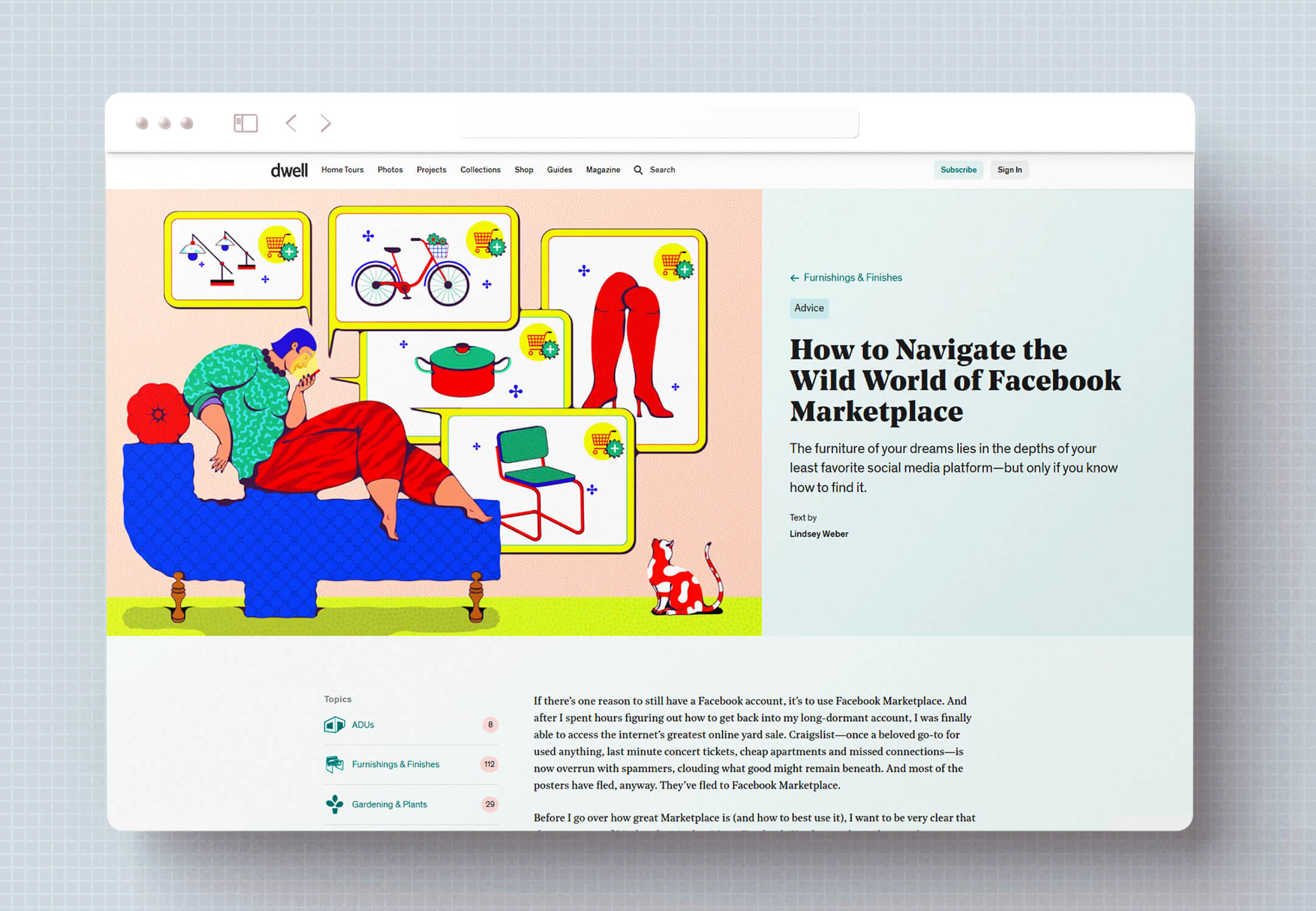
Task: Open the Shop menu item
Action: [524, 170]
